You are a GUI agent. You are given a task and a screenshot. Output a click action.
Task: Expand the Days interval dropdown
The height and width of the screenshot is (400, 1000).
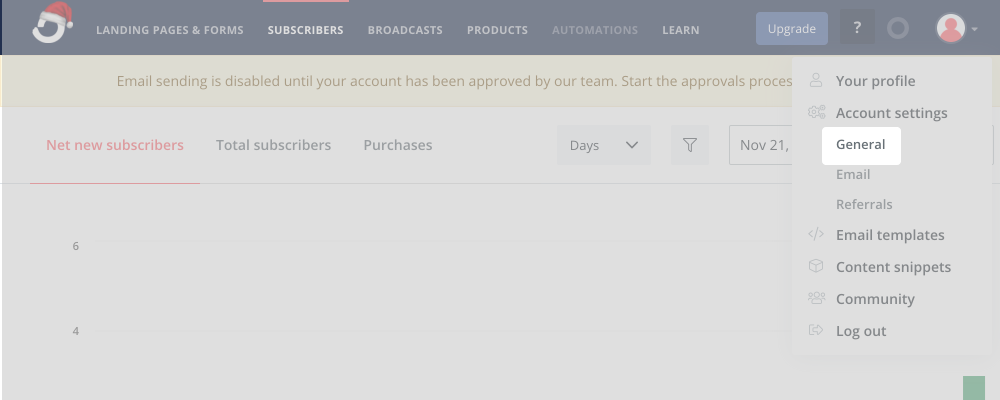603,145
